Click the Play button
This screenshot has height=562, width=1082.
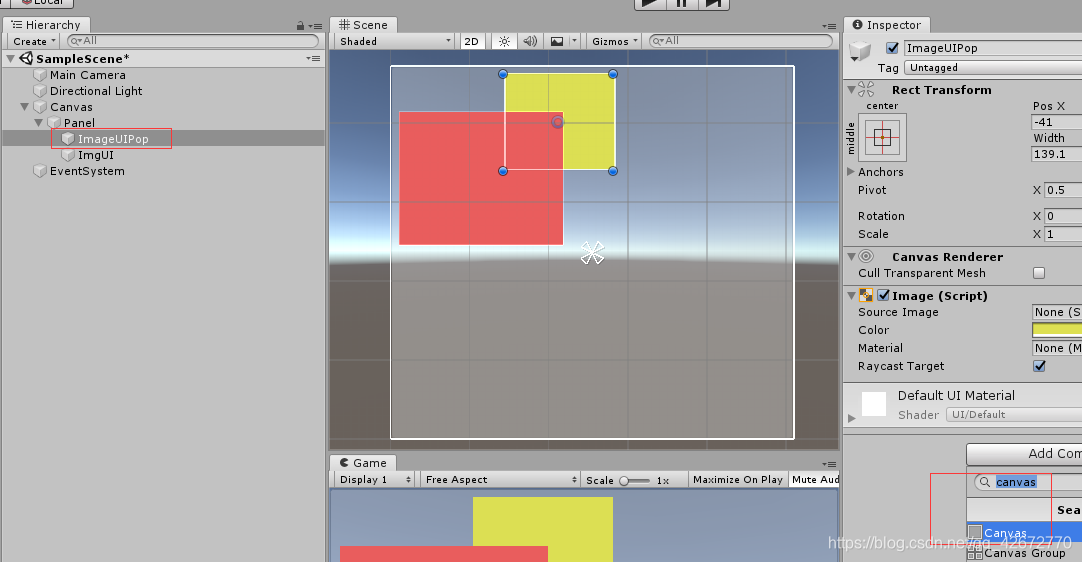click(x=650, y=3)
